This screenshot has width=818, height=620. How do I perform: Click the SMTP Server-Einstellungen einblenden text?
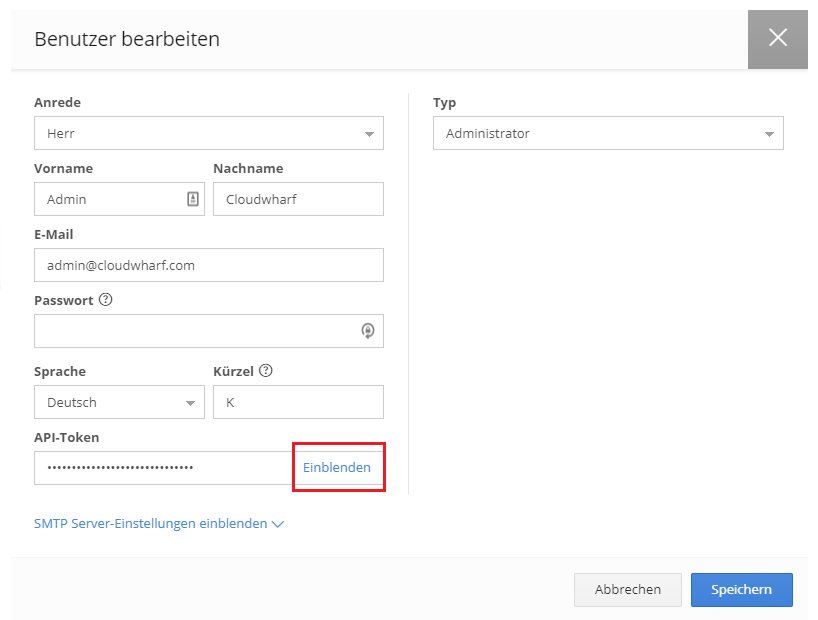(x=150, y=523)
